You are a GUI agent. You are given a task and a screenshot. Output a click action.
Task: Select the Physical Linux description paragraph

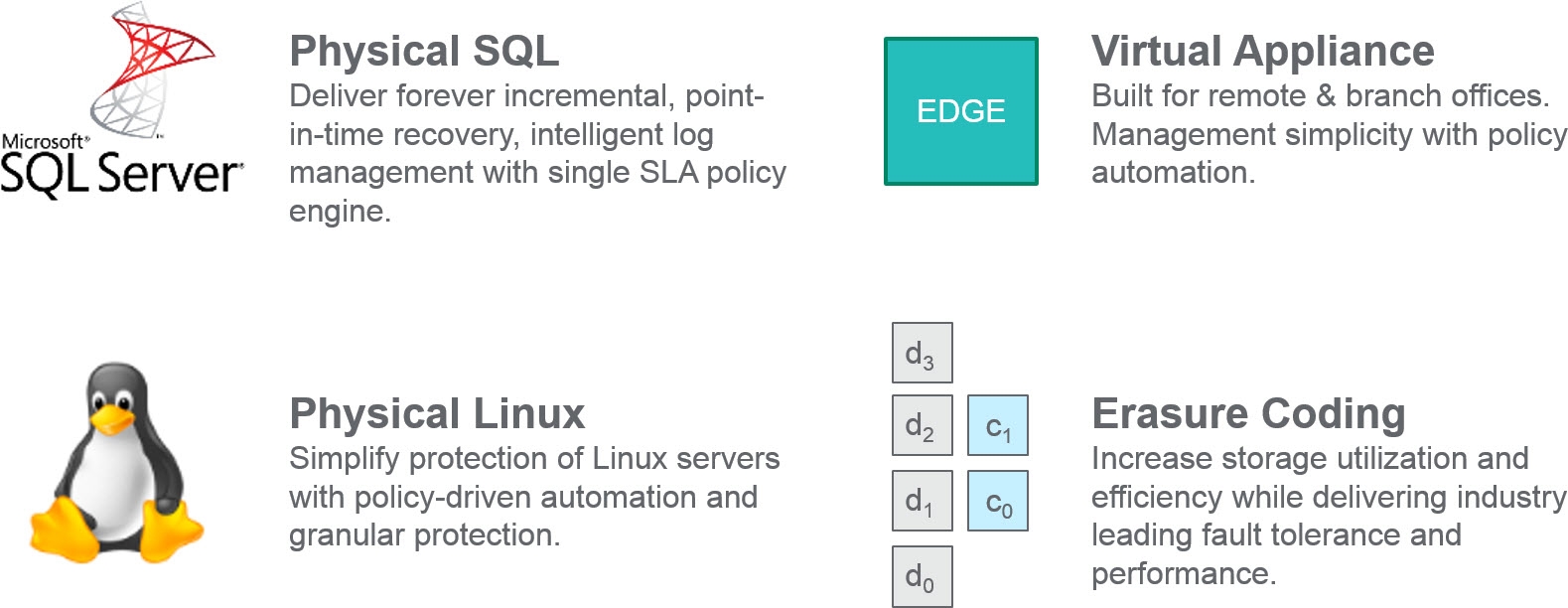coord(534,497)
